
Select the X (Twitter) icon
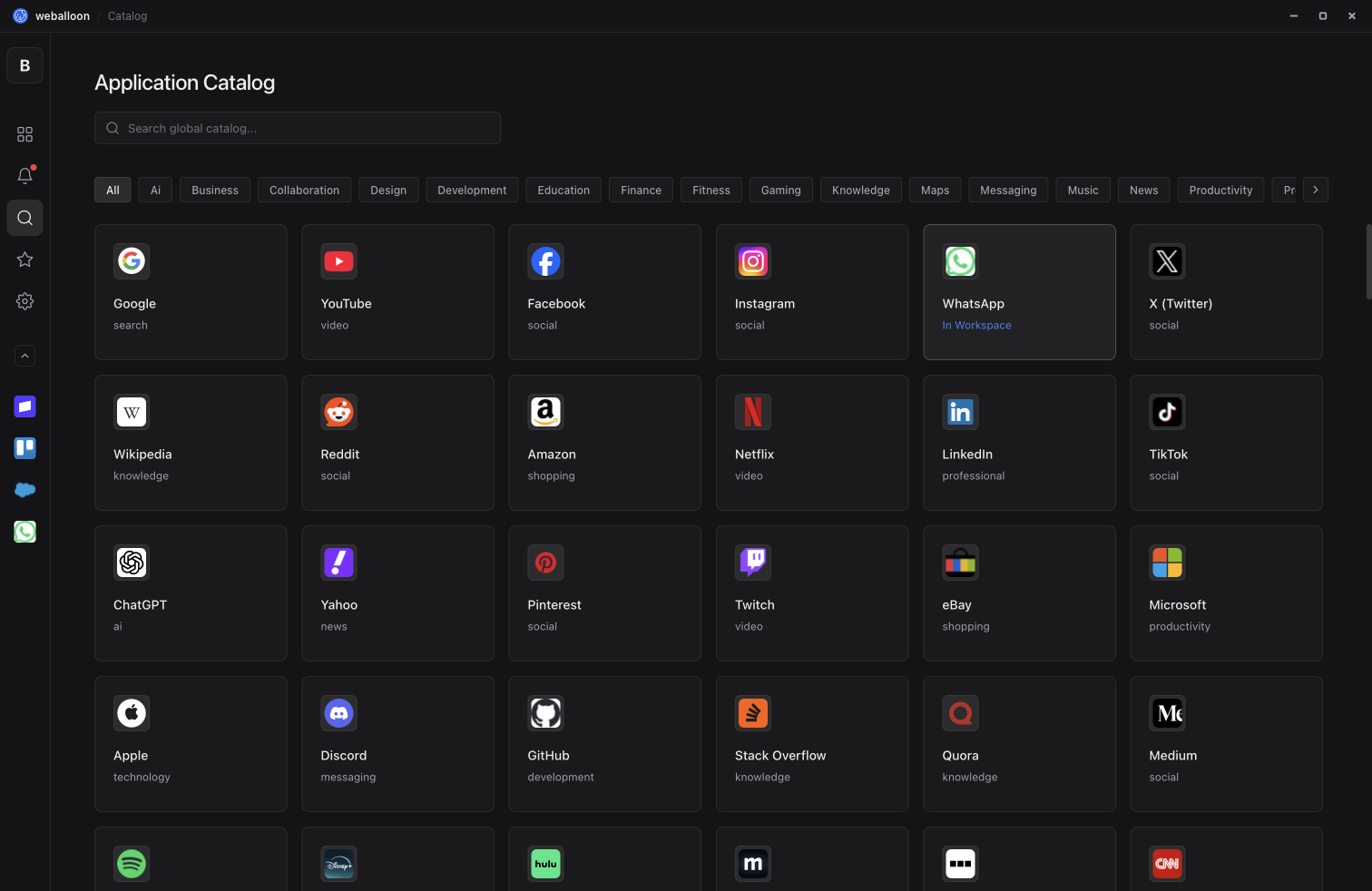pyautogui.click(x=1167, y=261)
